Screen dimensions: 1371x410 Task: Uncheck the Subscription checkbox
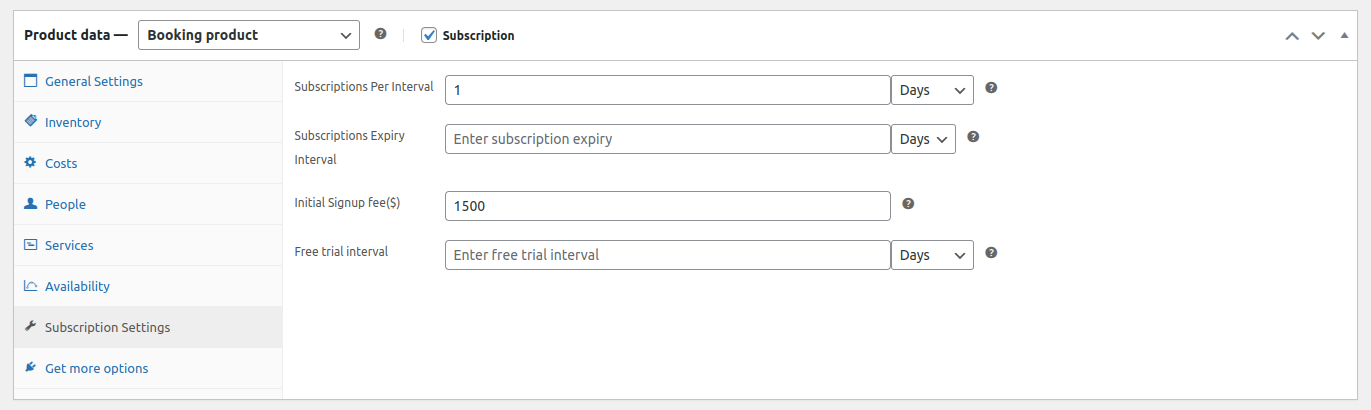pyautogui.click(x=429, y=35)
